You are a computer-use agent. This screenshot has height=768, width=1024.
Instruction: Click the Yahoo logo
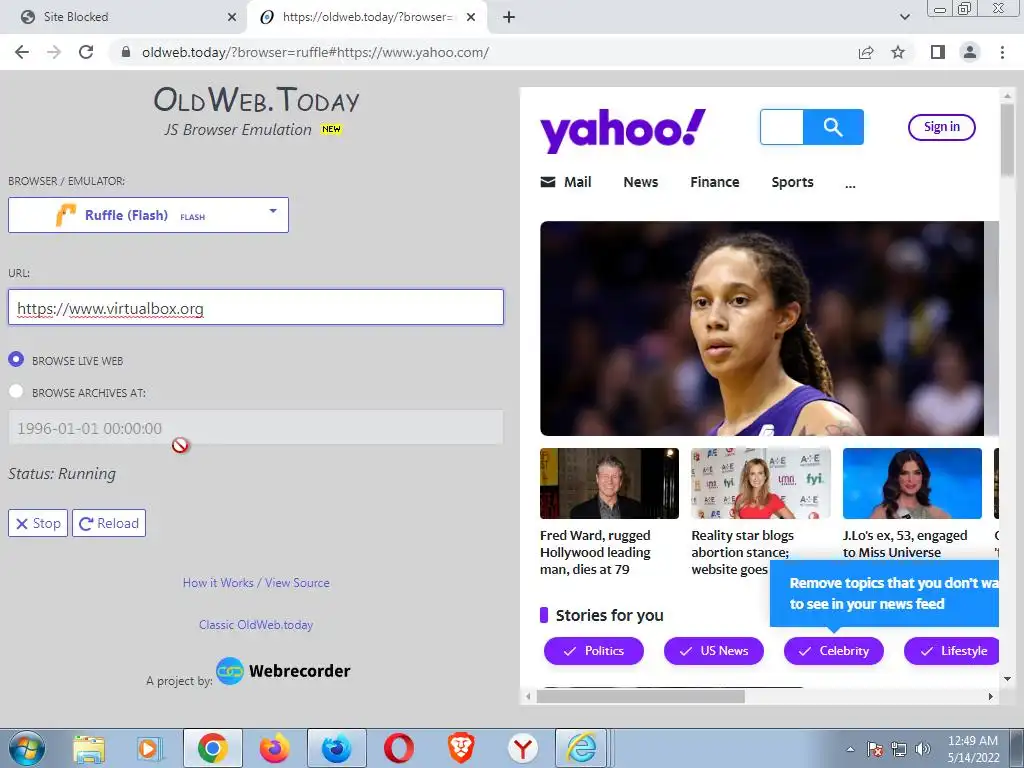[x=622, y=129]
